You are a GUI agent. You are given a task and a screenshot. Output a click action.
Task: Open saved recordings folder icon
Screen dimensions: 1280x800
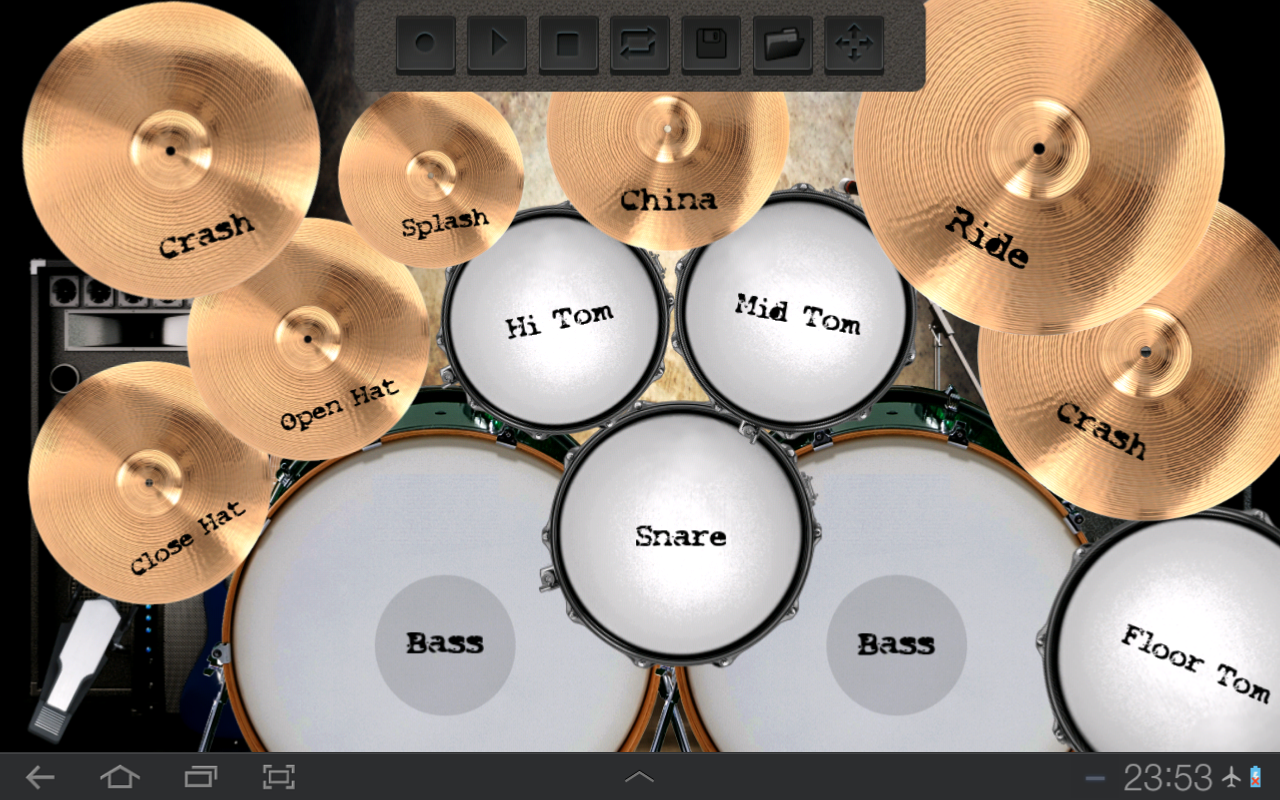pyautogui.click(x=783, y=44)
